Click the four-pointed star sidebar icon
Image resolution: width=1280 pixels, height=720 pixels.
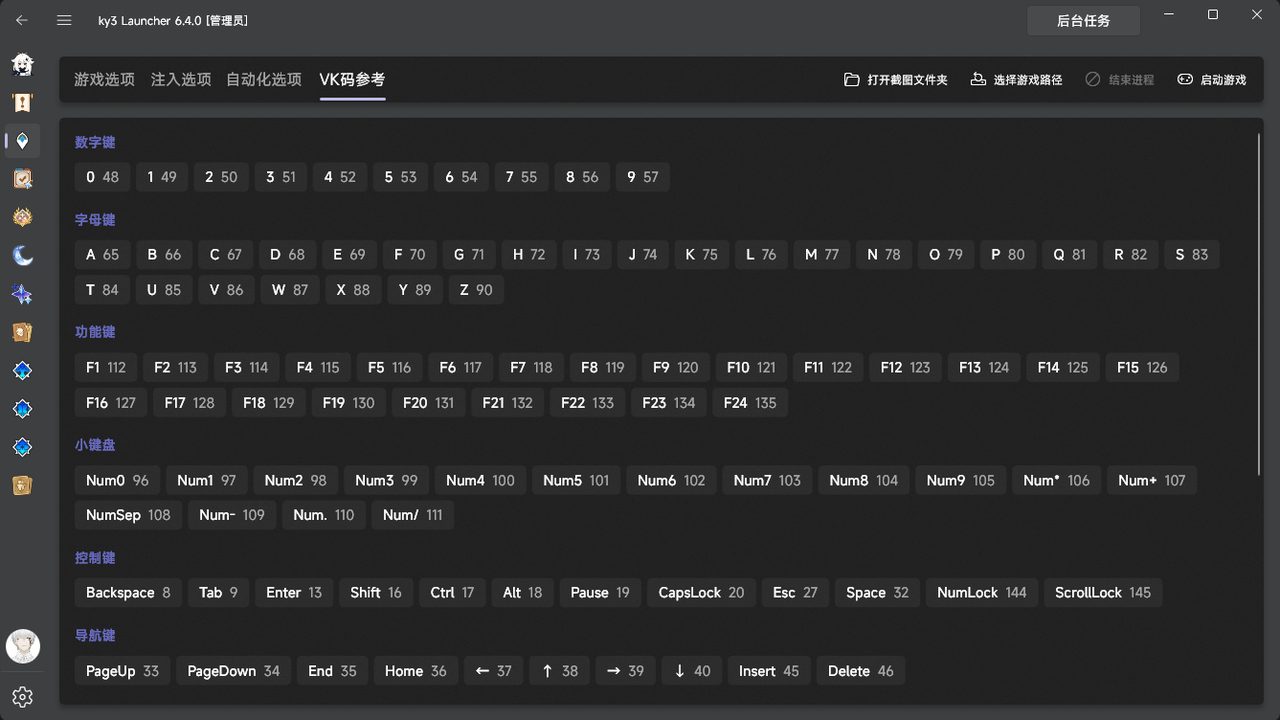(x=22, y=294)
